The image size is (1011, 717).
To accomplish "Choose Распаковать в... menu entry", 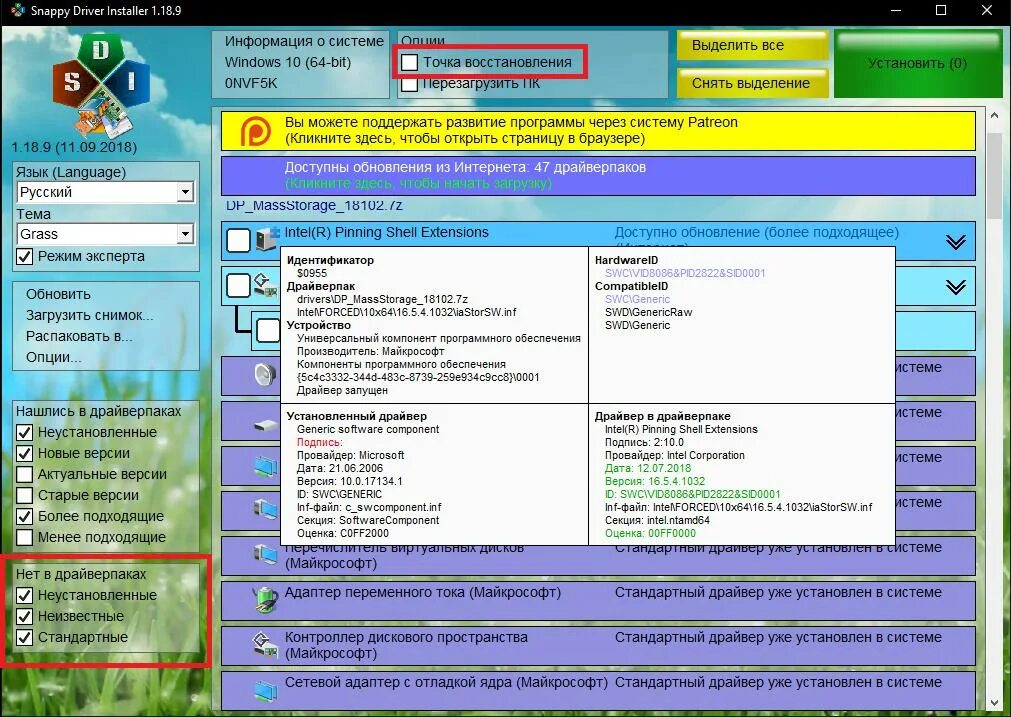I will [x=79, y=337].
